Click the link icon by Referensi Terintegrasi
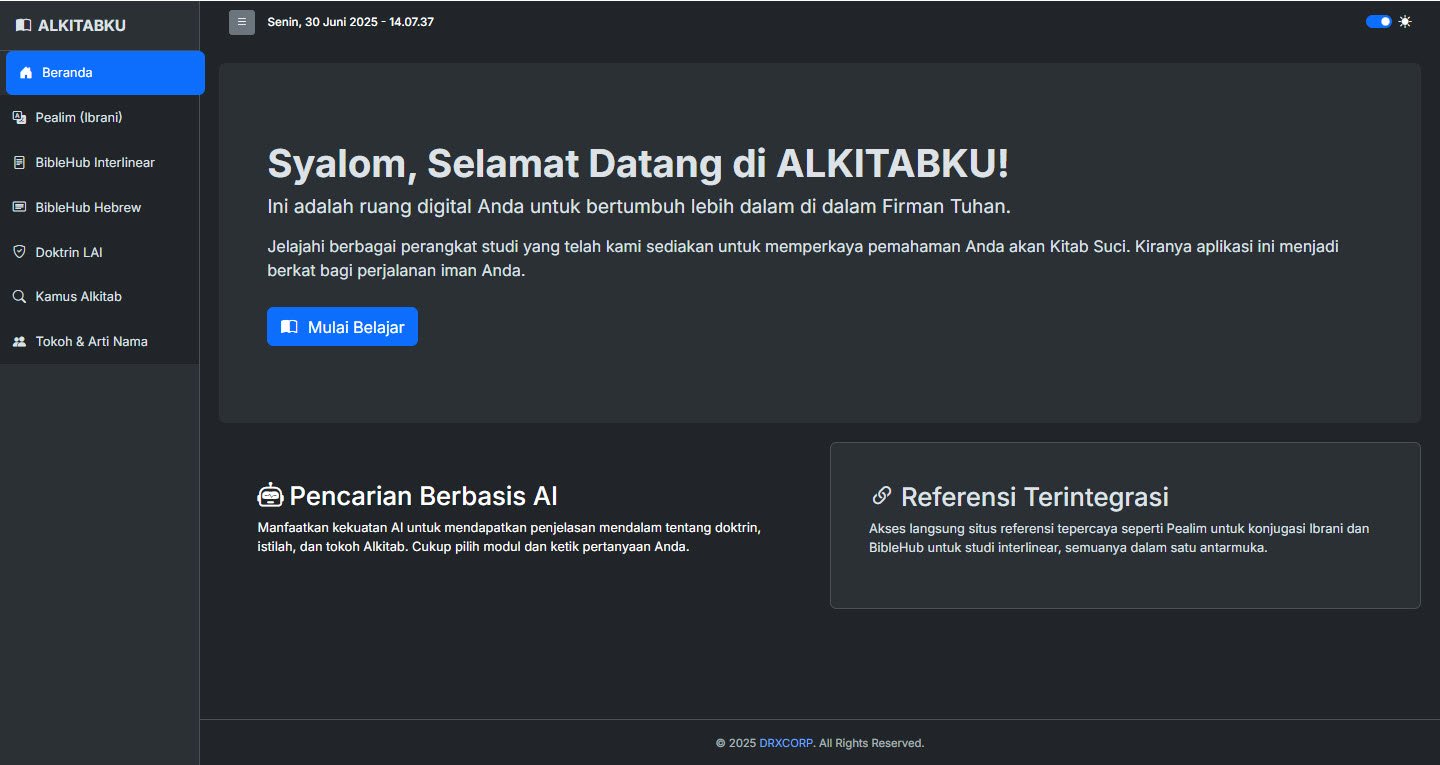The height and width of the screenshot is (765, 1440). point(882,495)
